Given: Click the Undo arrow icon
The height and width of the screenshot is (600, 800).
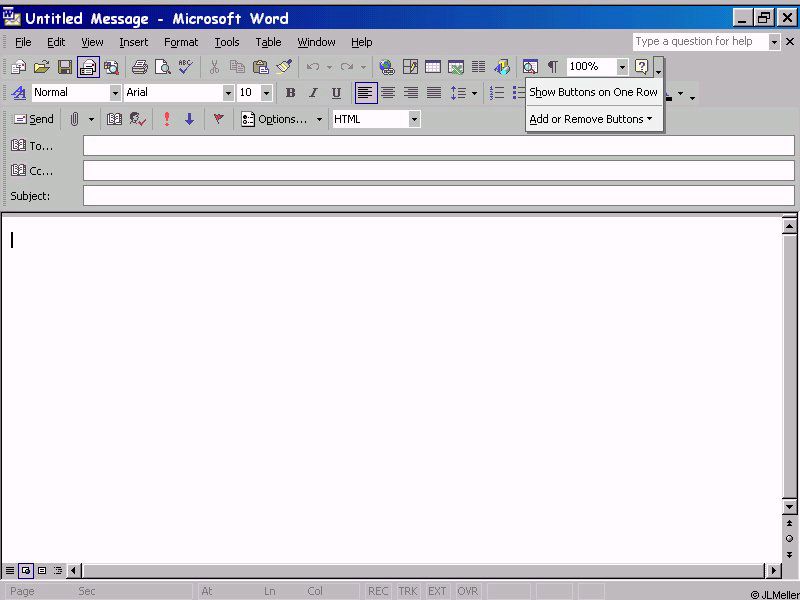Looking at the screenshot, I should (313, 67).
